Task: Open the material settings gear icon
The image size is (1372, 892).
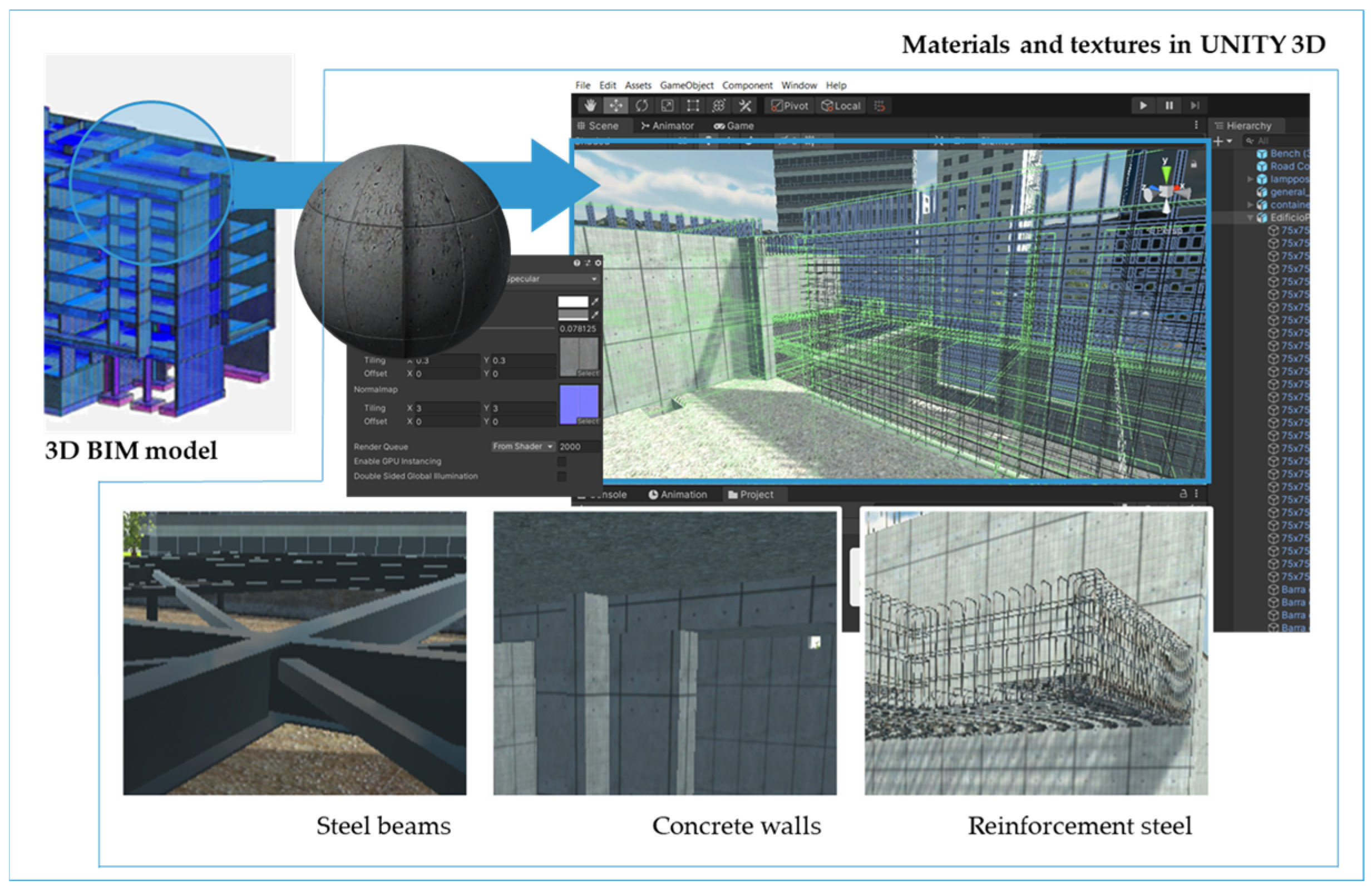Action: click(x=598, y=263)
